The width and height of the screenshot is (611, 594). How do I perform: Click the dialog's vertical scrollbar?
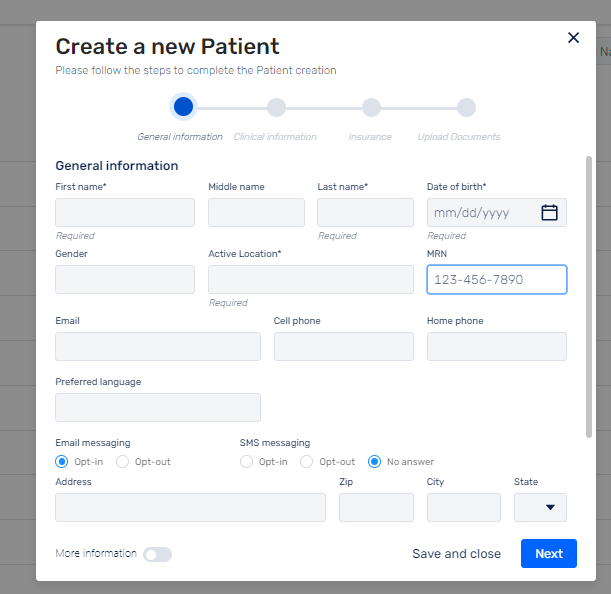[x=589, y=297]
